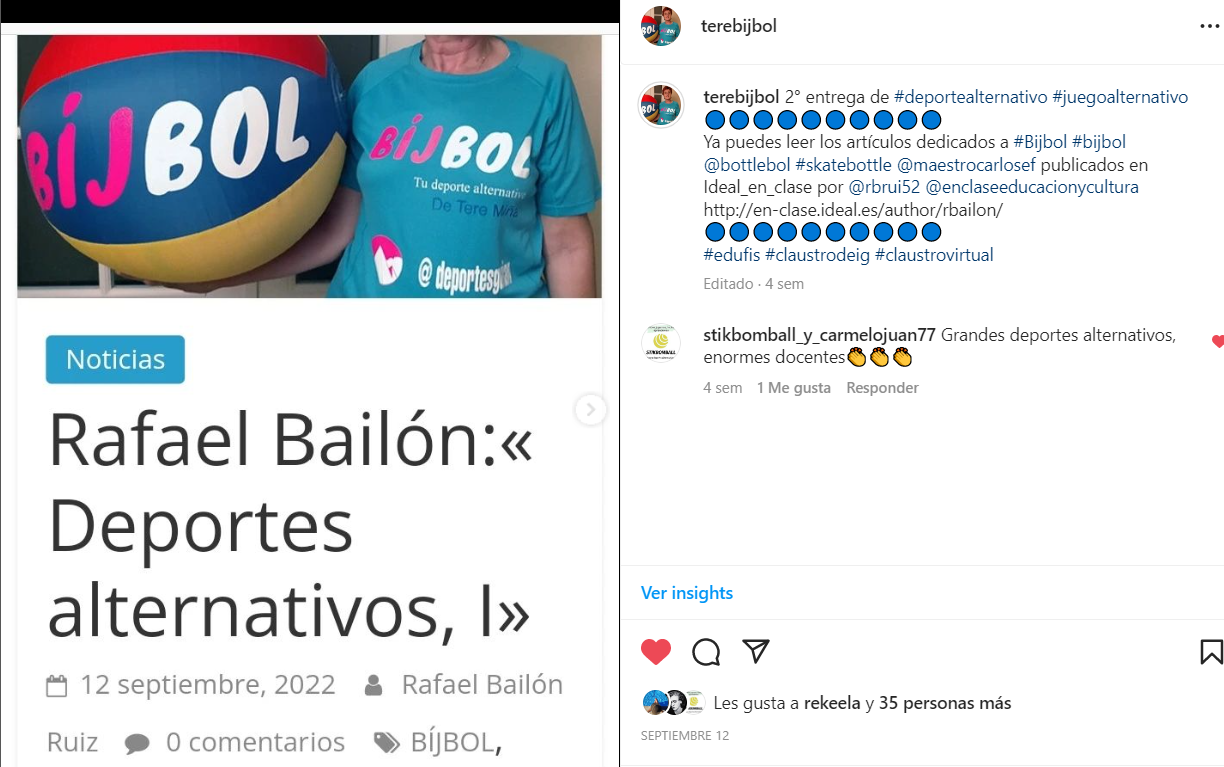Click the liker avatars next to Les gusta

[674, 703]
